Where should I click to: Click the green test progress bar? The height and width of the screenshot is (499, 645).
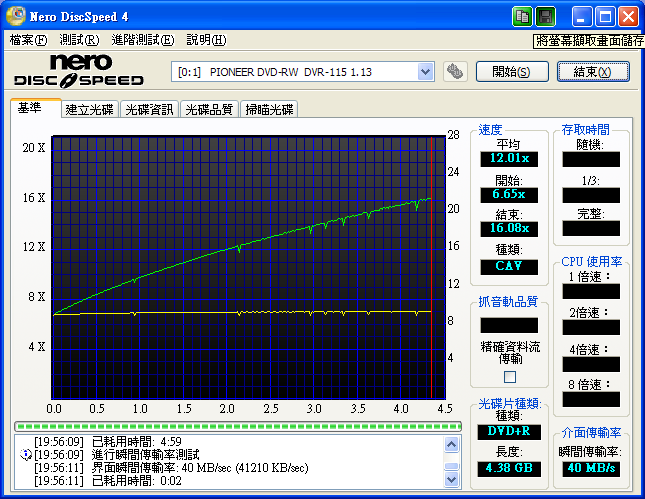point(235,426)
